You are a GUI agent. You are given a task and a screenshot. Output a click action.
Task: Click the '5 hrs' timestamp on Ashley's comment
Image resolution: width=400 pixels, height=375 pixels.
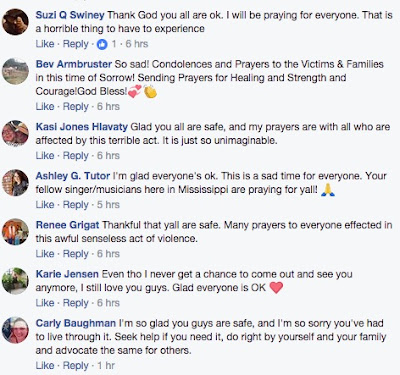[108, 205]
